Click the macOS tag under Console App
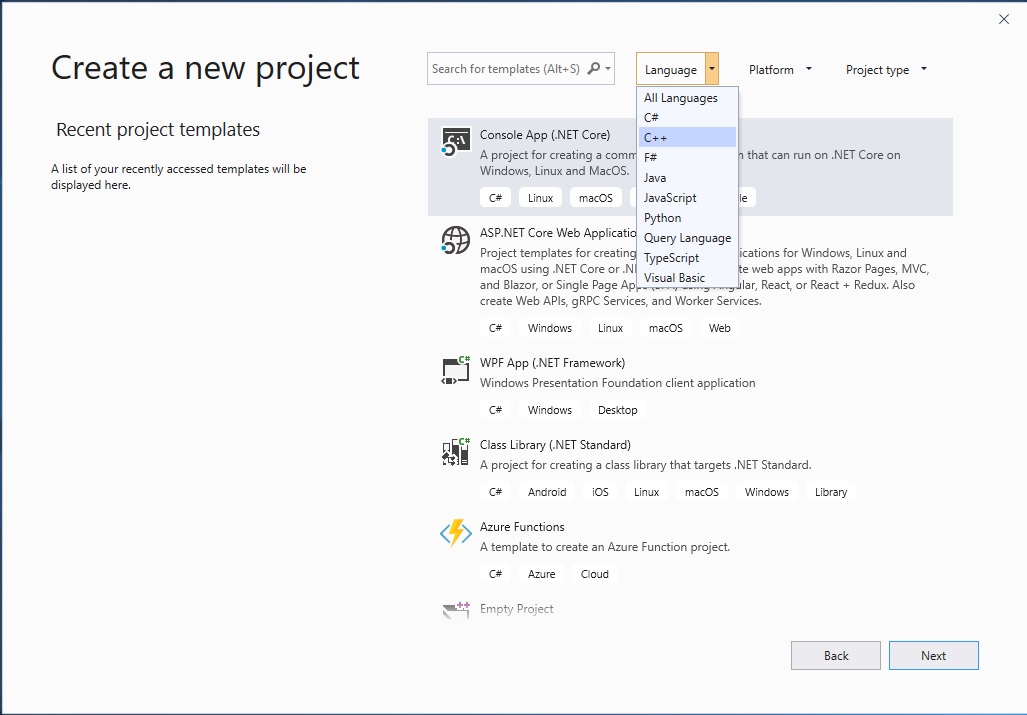 (595, 198)
